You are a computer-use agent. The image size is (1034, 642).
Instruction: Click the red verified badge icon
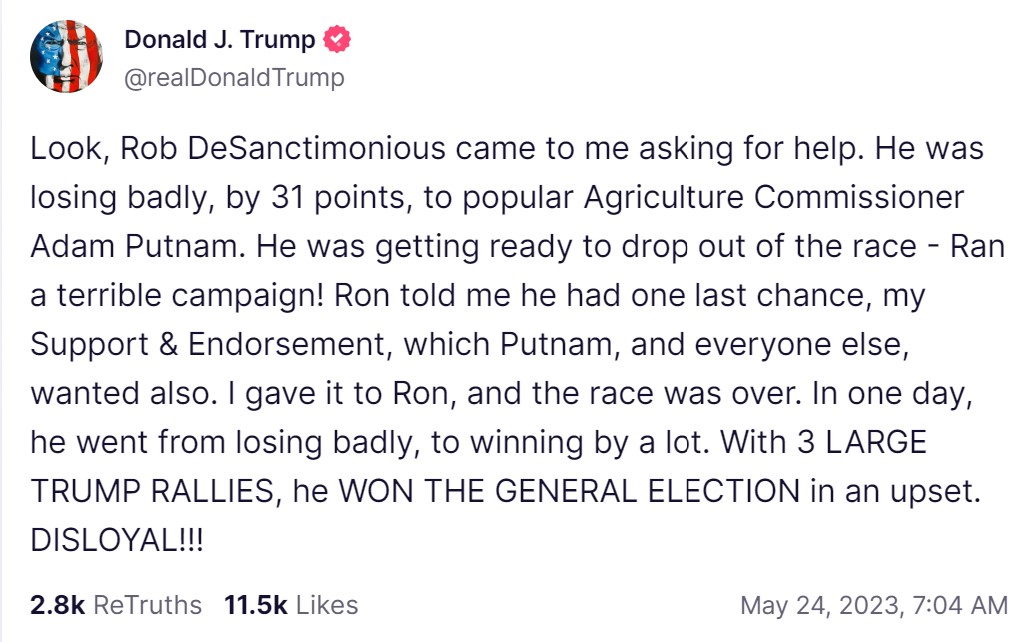[x=339, y=40]
